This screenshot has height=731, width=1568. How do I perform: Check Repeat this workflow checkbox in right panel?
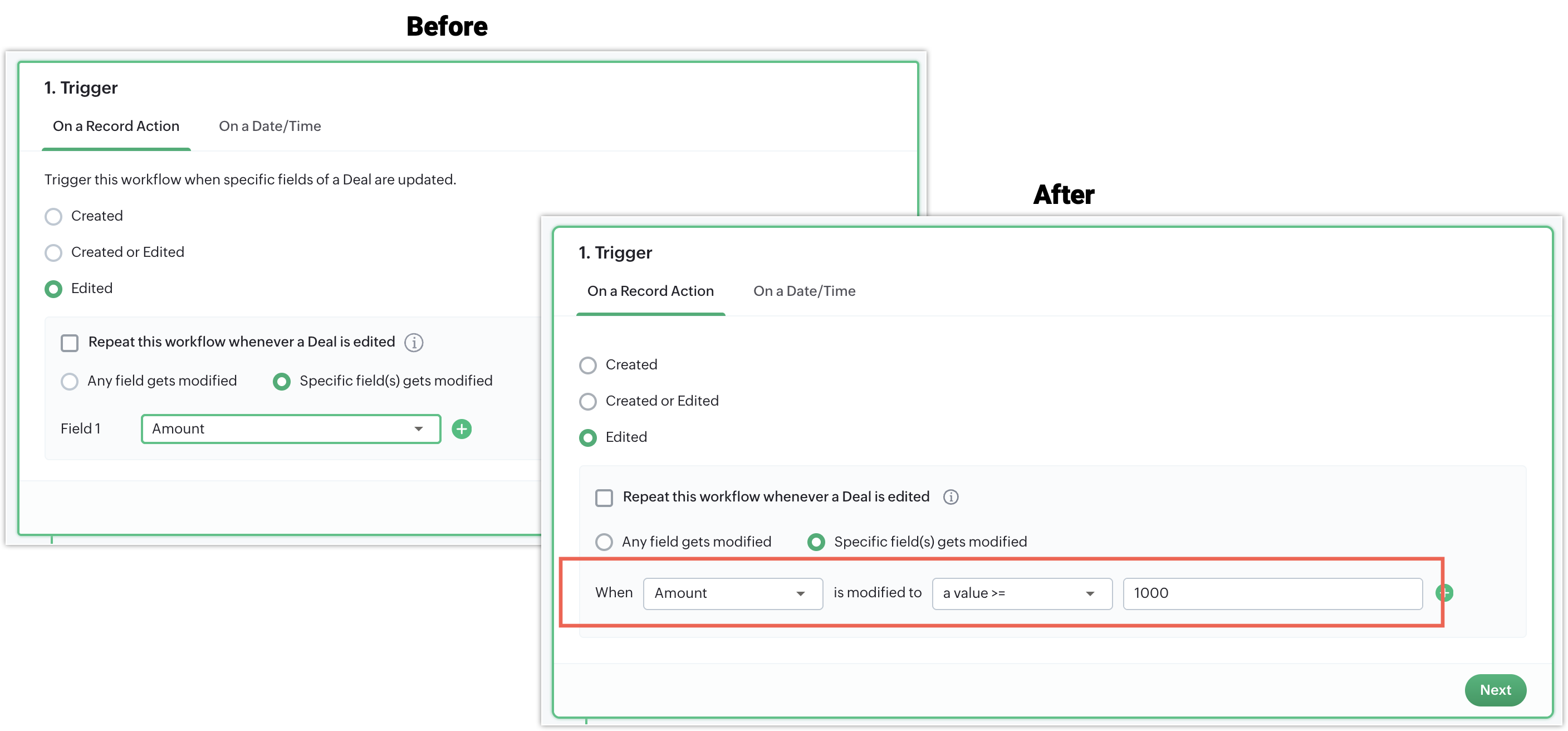(x=604, y=498)
